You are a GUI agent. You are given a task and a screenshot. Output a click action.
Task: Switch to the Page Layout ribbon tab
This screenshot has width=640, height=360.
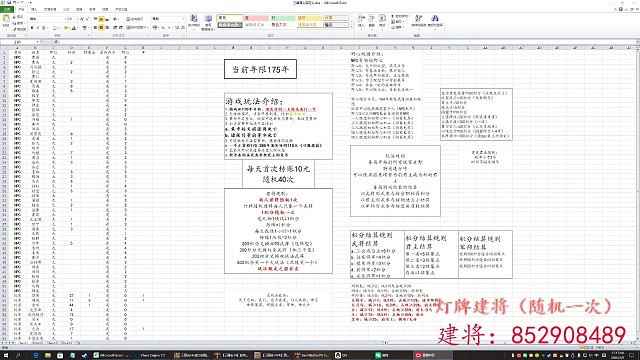[50, 9]
